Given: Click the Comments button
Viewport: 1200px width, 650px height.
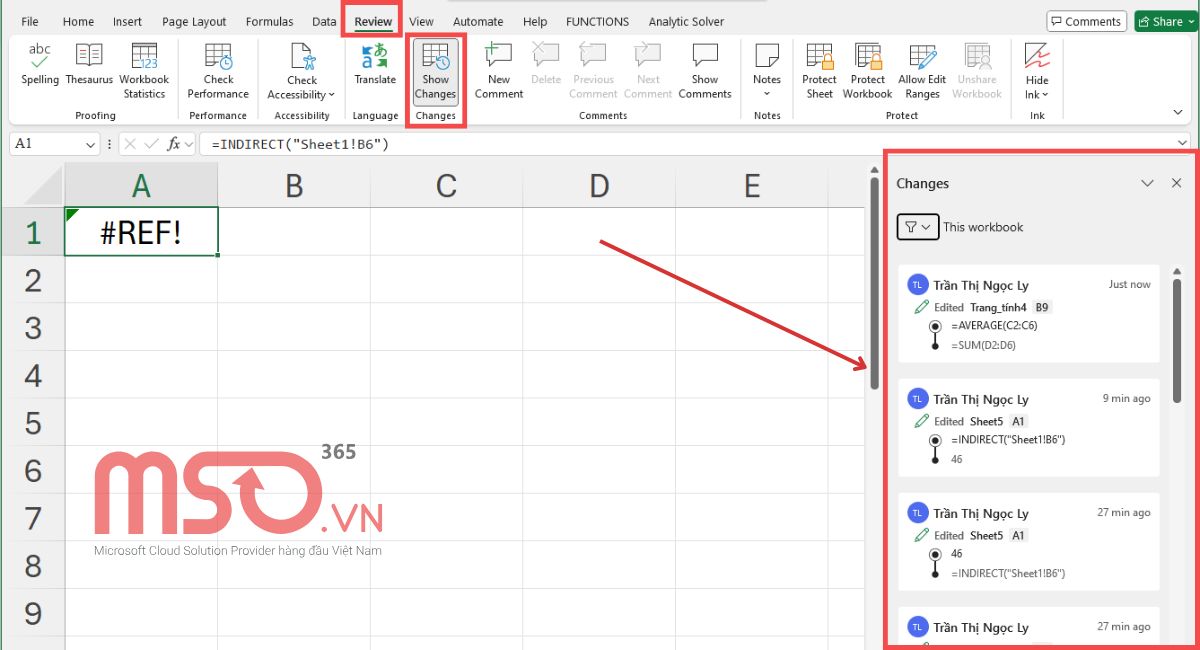Looking at the screenshot, I should pyautogui.click(x=1086, y=21).
